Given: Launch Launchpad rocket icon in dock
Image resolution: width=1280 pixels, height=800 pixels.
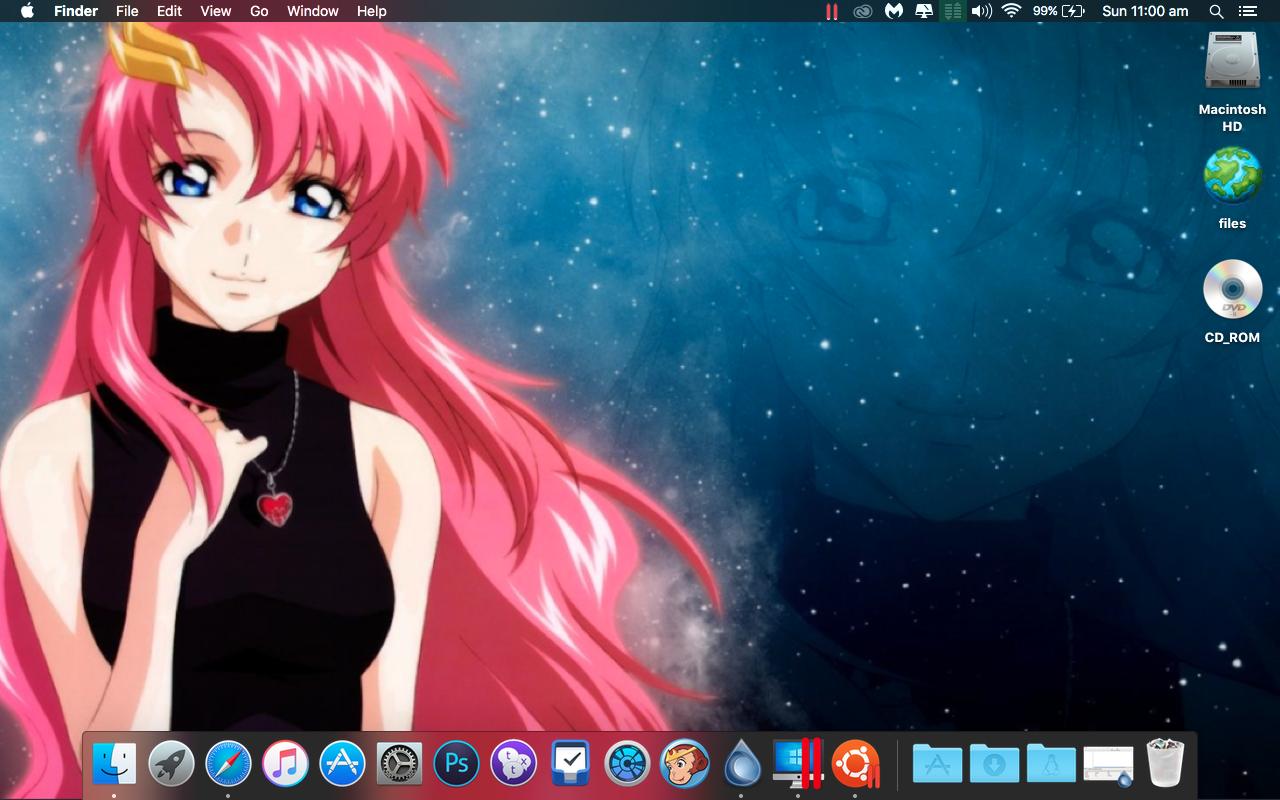Looking at the screenshot, I should pos(171,764).
